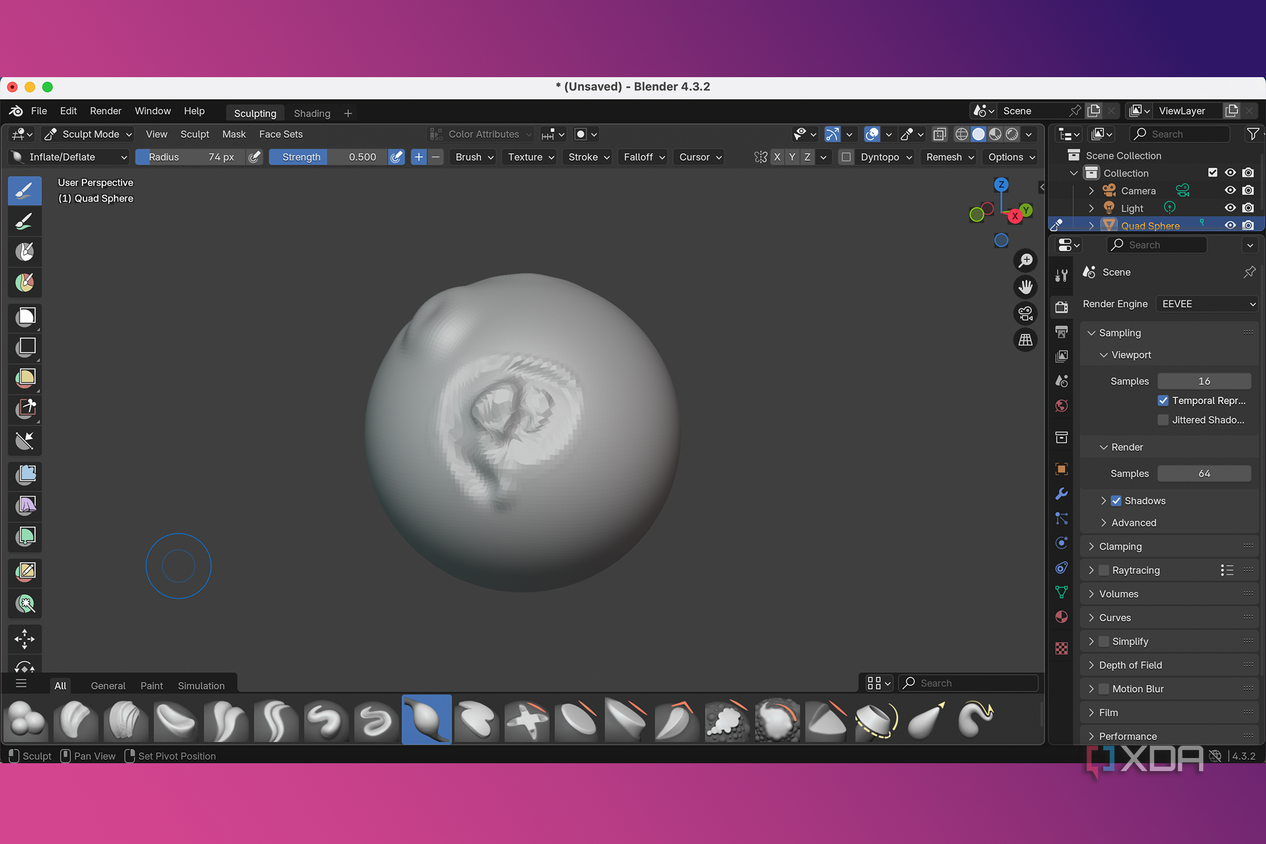Select rendered viewport shading
1266x844 pixels.
pos(1012,134)
